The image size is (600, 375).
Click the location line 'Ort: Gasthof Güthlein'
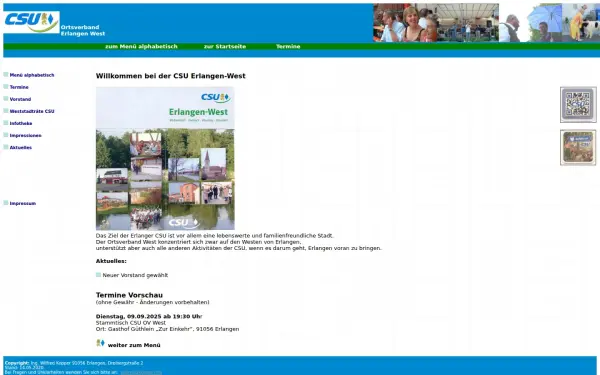pyautogui.click(x=167, y=329)
